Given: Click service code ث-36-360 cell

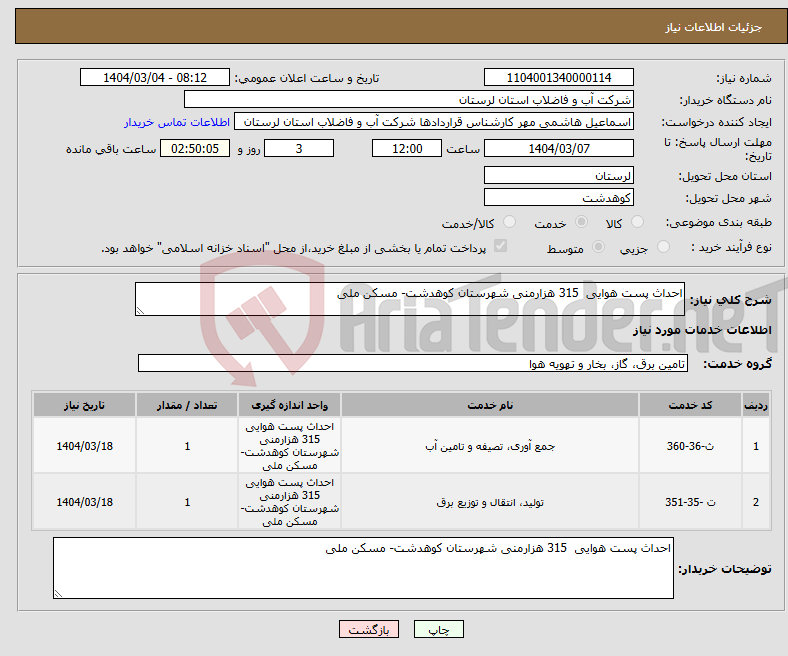Looking at the screenshot, I should pyautogui.click(x=691, y=446).
